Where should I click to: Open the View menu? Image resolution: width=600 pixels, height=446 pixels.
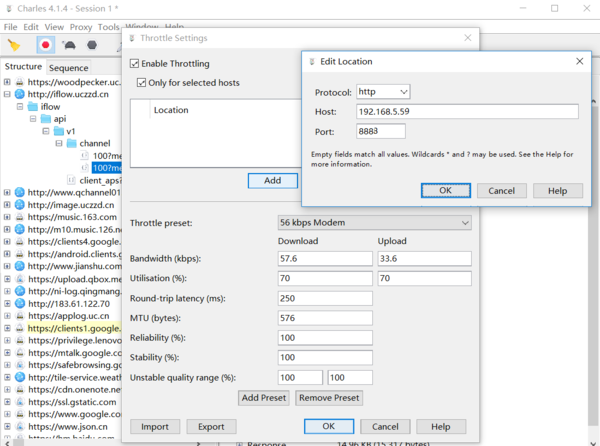(x=54, y=27)
